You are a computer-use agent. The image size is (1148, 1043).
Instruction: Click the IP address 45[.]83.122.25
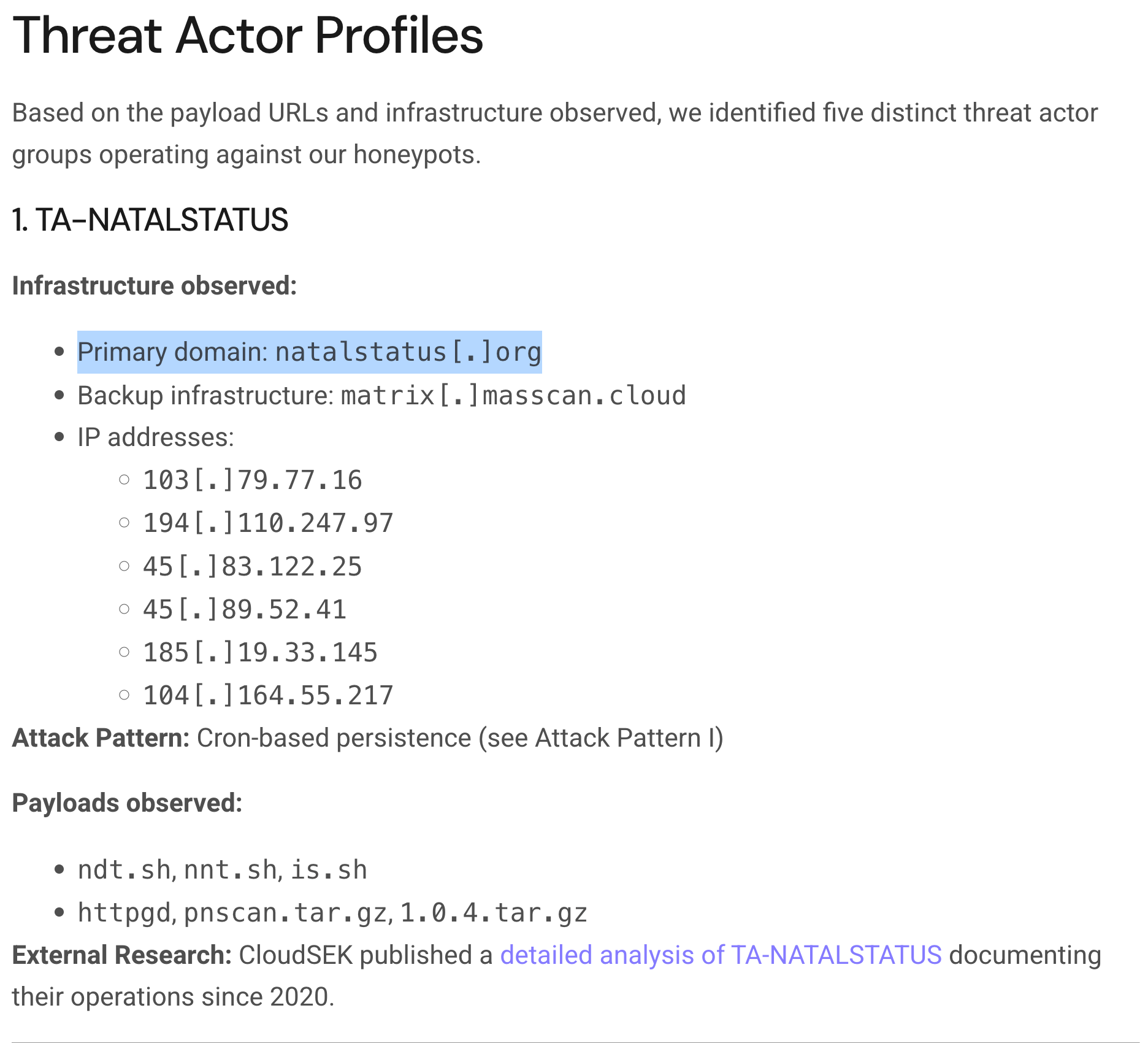[253, 566]
